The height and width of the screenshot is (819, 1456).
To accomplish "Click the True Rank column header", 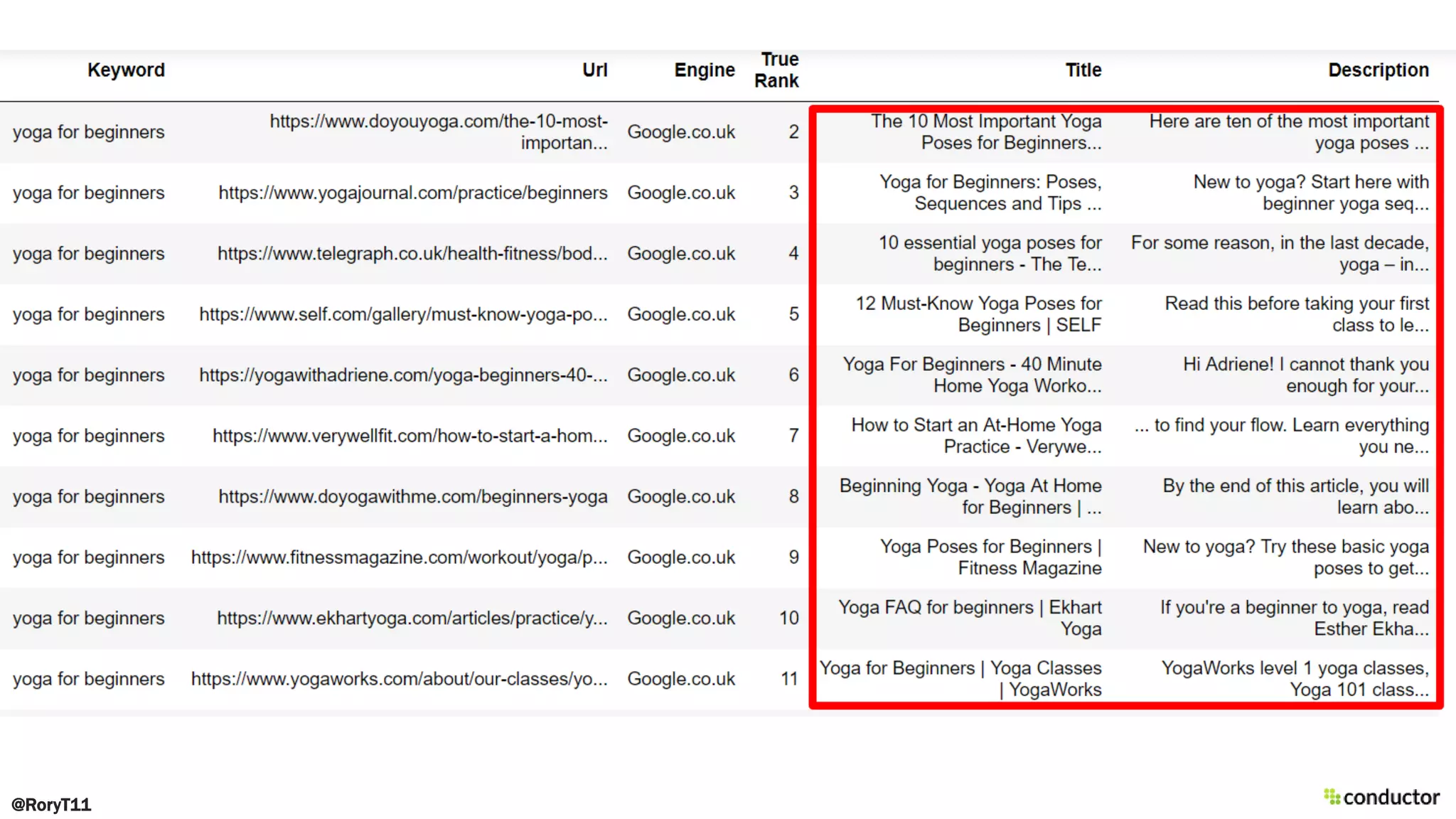I will 777,70.
